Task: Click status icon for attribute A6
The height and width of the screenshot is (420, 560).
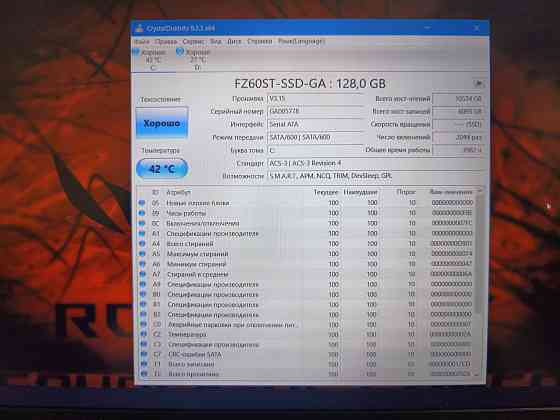Action: click(x=142, y=264)
